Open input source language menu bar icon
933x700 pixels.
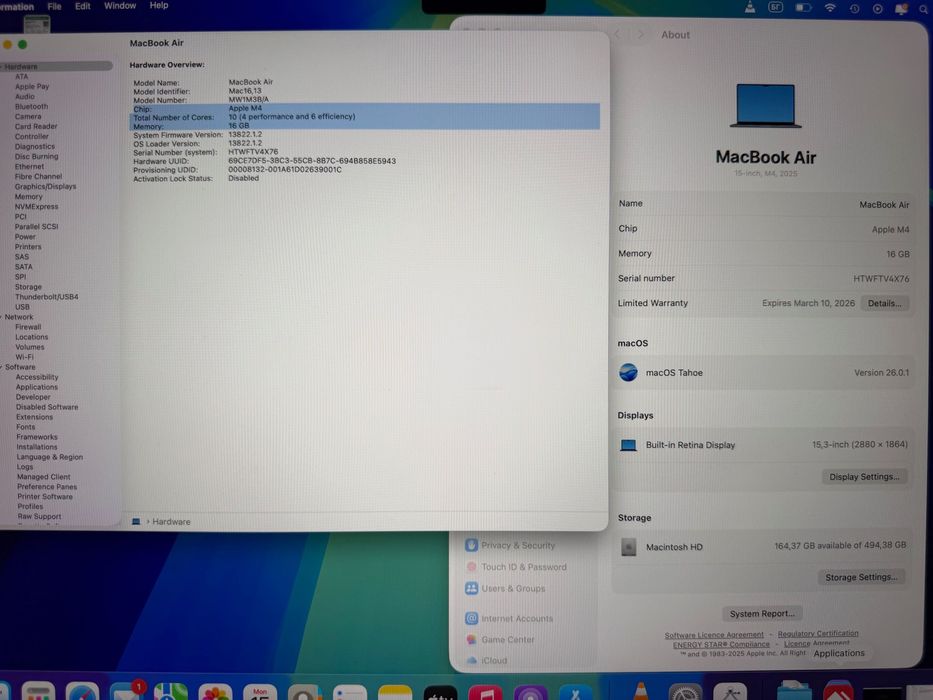(776, 7)
